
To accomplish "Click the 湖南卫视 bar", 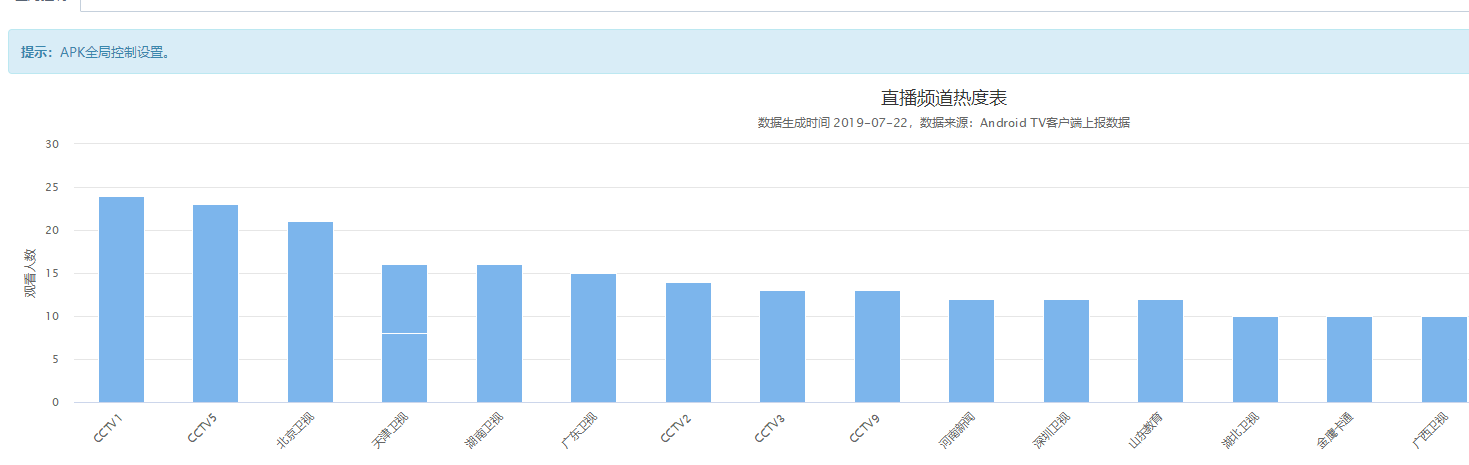I will (x=499, y=334).
